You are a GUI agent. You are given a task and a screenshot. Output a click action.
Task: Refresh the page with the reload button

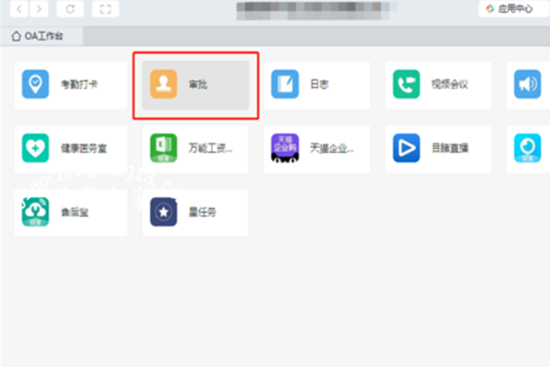coord(70,9)
